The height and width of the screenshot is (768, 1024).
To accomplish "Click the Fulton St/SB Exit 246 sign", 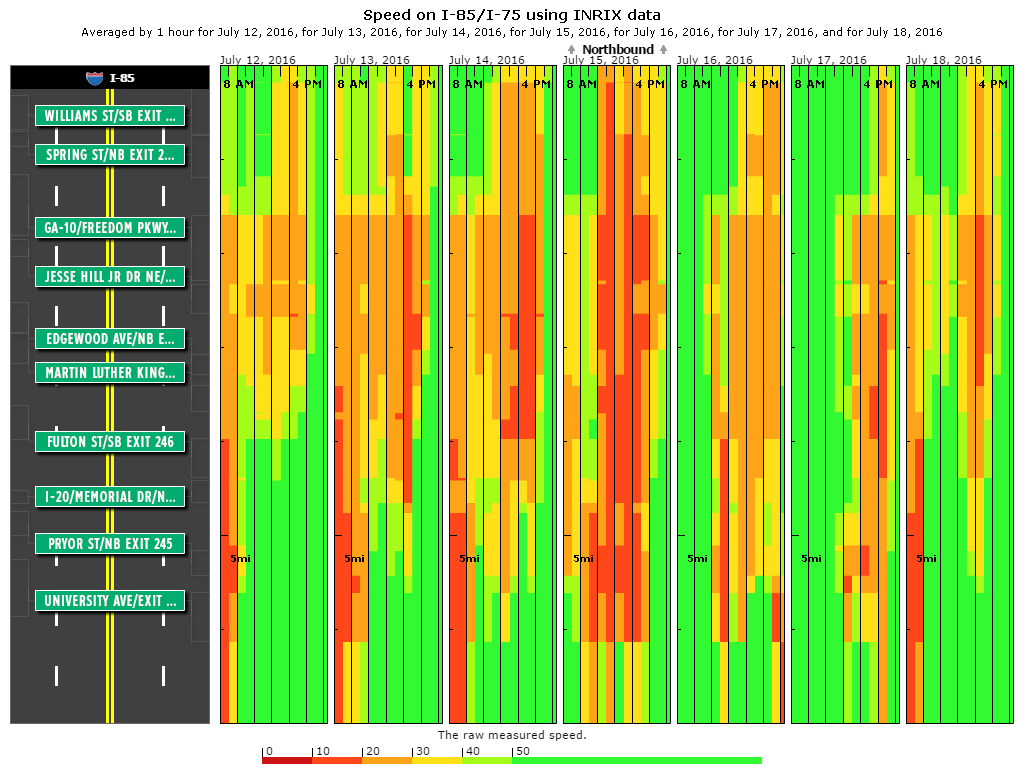I will pyautogui.click(x=110, y=442).
